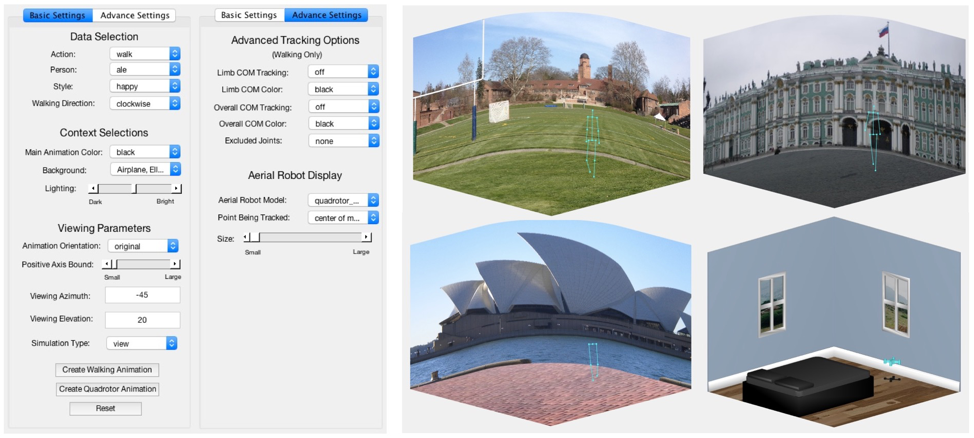Image resolution: width=974 pixels, height=438 pixels.
Task: Expand the Background selection dropdown
Action: point(145,170)
